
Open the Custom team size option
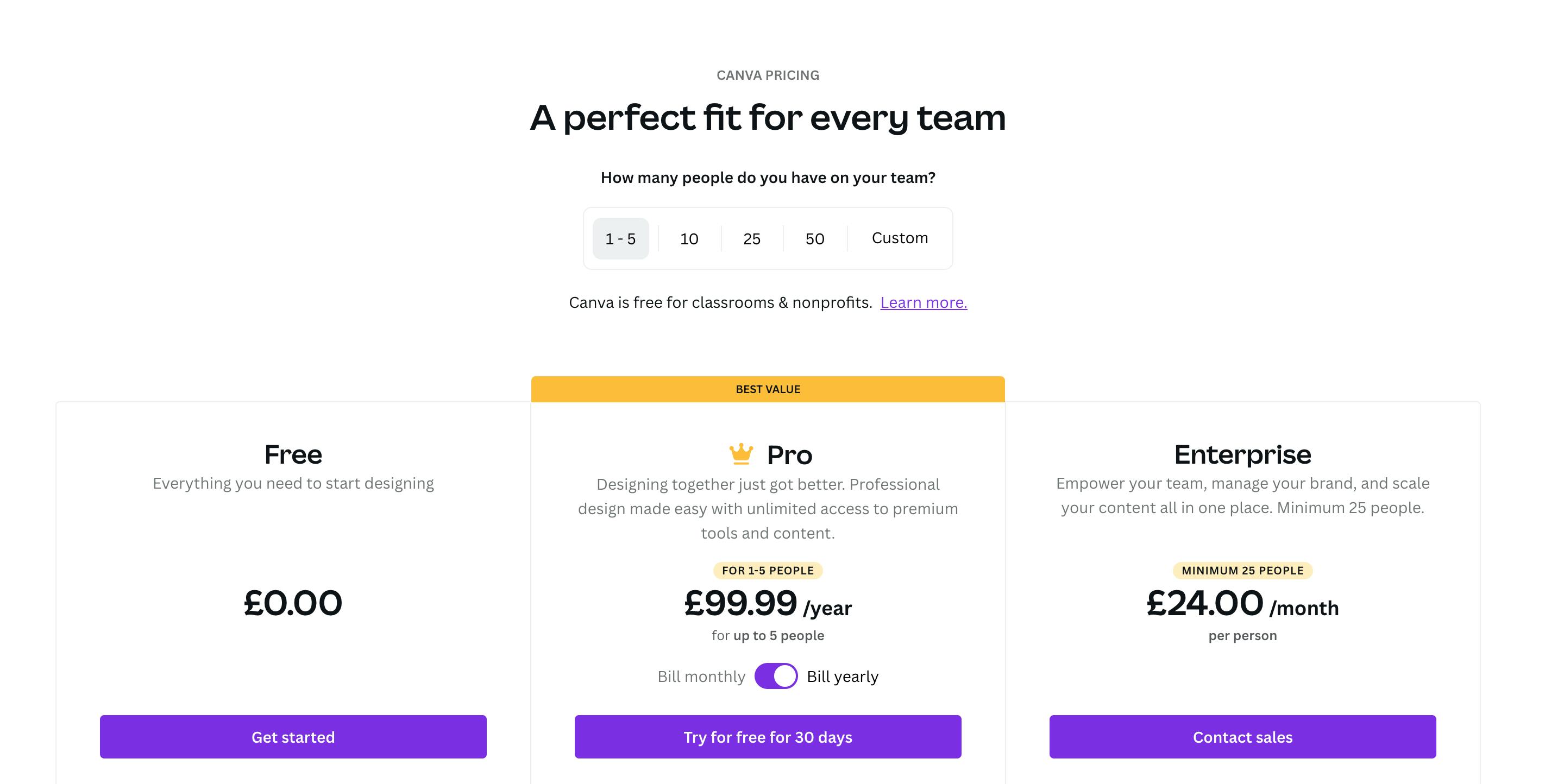click(x=899, y=238)
